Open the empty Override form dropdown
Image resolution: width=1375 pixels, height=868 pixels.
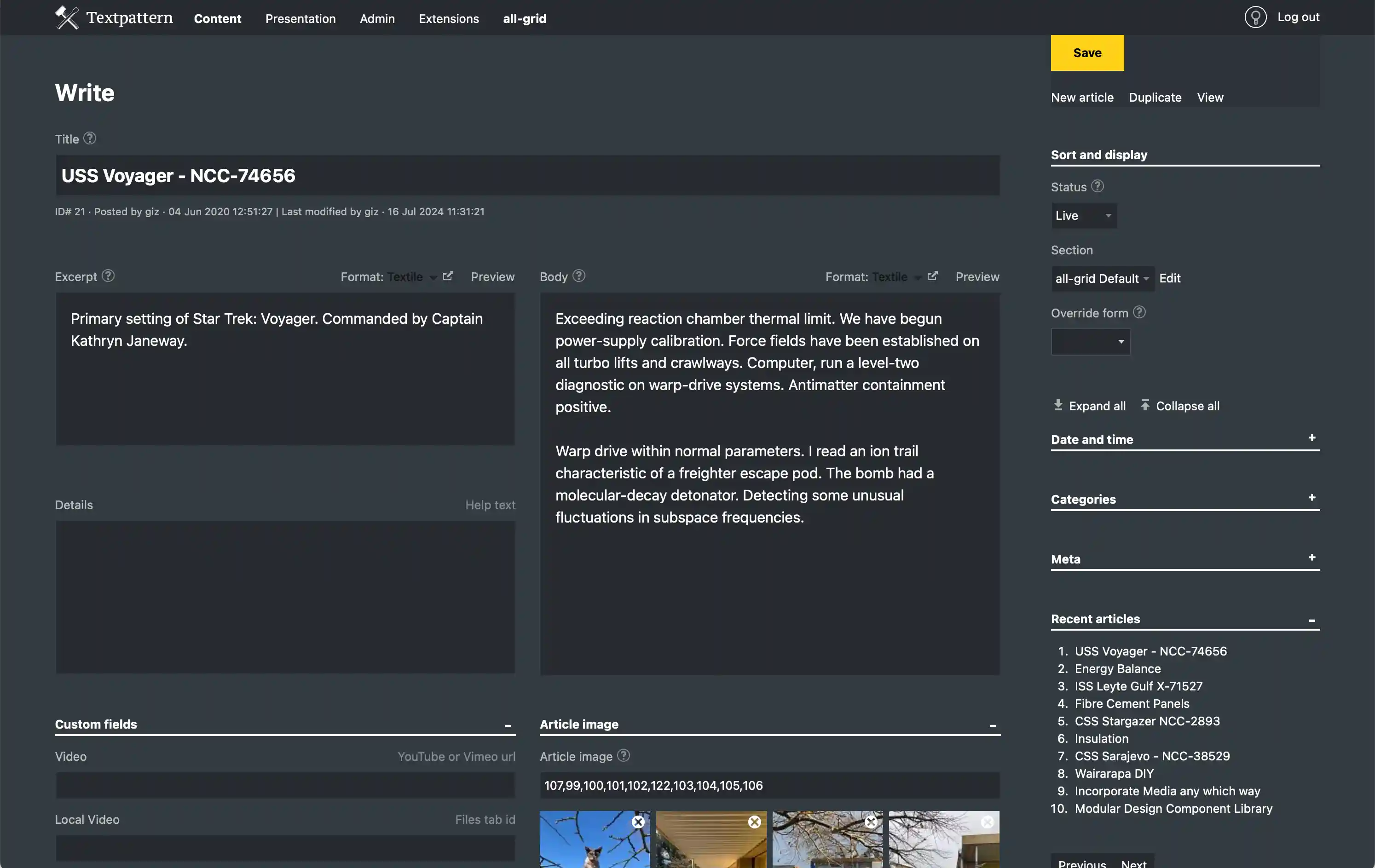[x=1090, y=341]
